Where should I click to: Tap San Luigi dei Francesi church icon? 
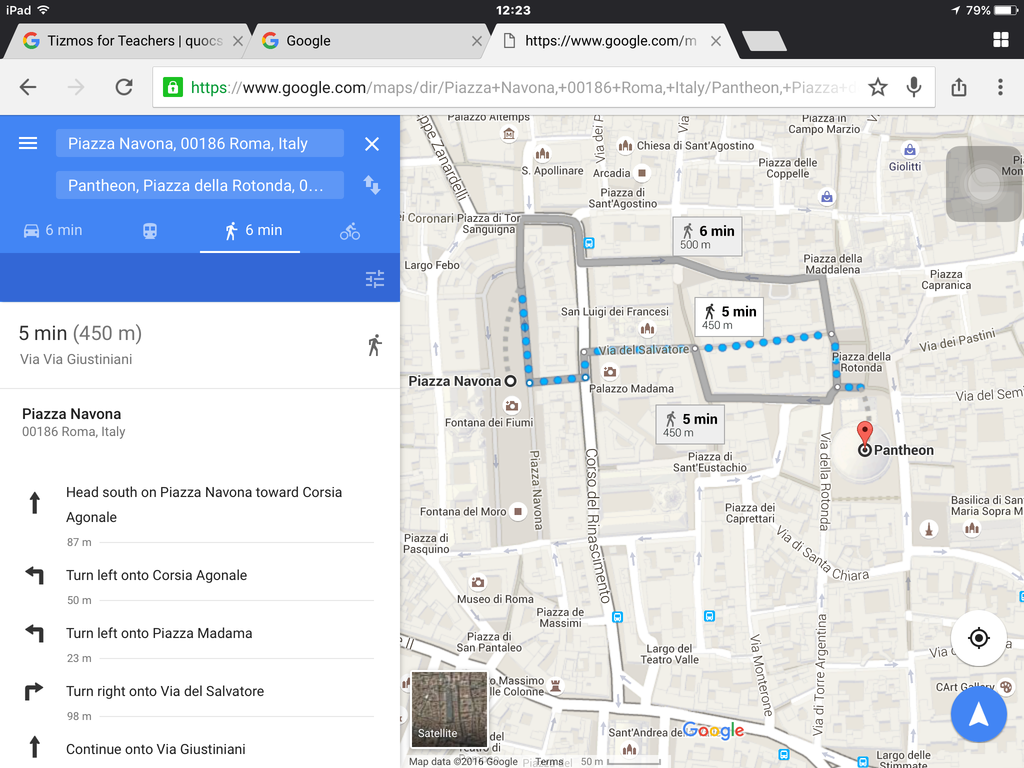coord(647,328)
